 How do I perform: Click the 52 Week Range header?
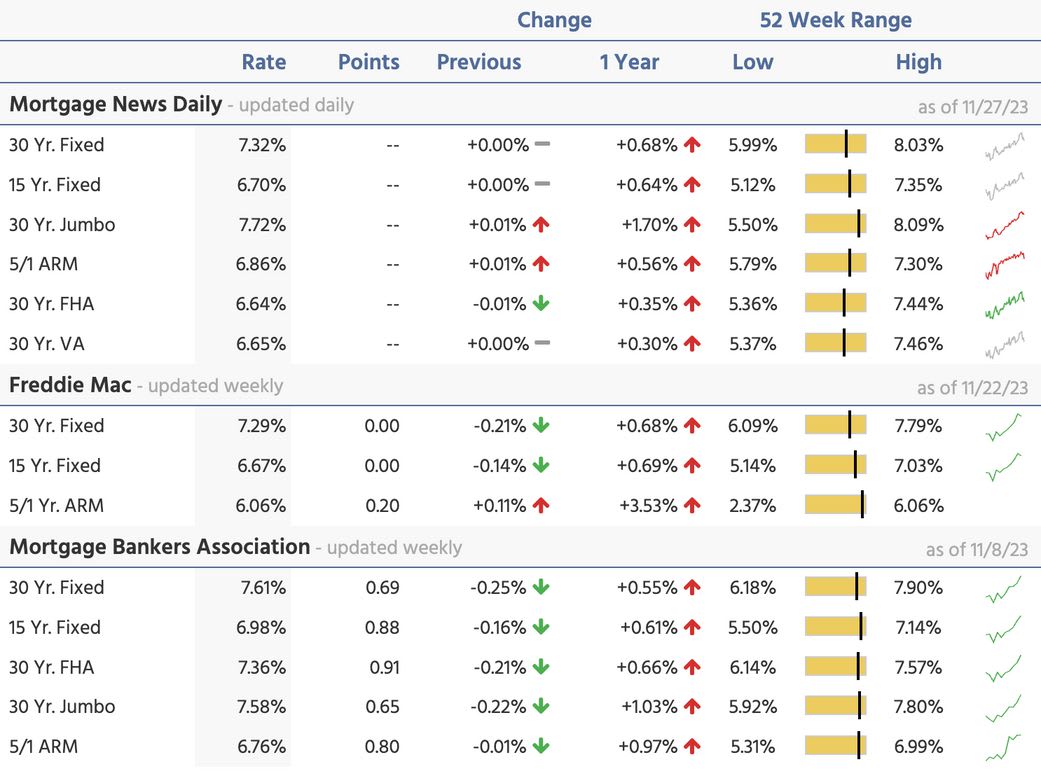[836, 20]
